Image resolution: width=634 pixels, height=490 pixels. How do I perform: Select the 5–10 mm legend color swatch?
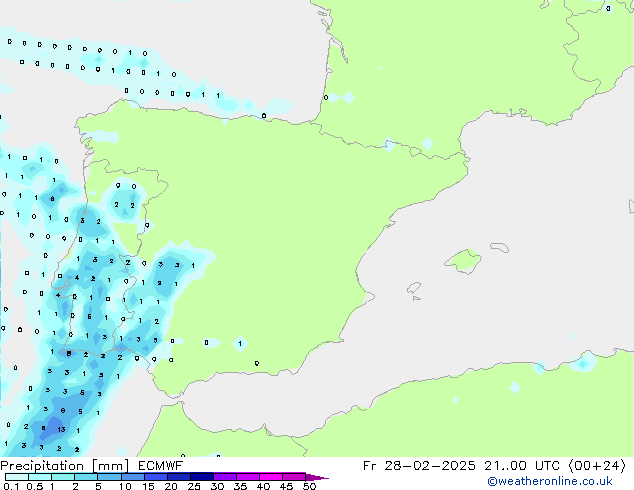coord(109,477)
